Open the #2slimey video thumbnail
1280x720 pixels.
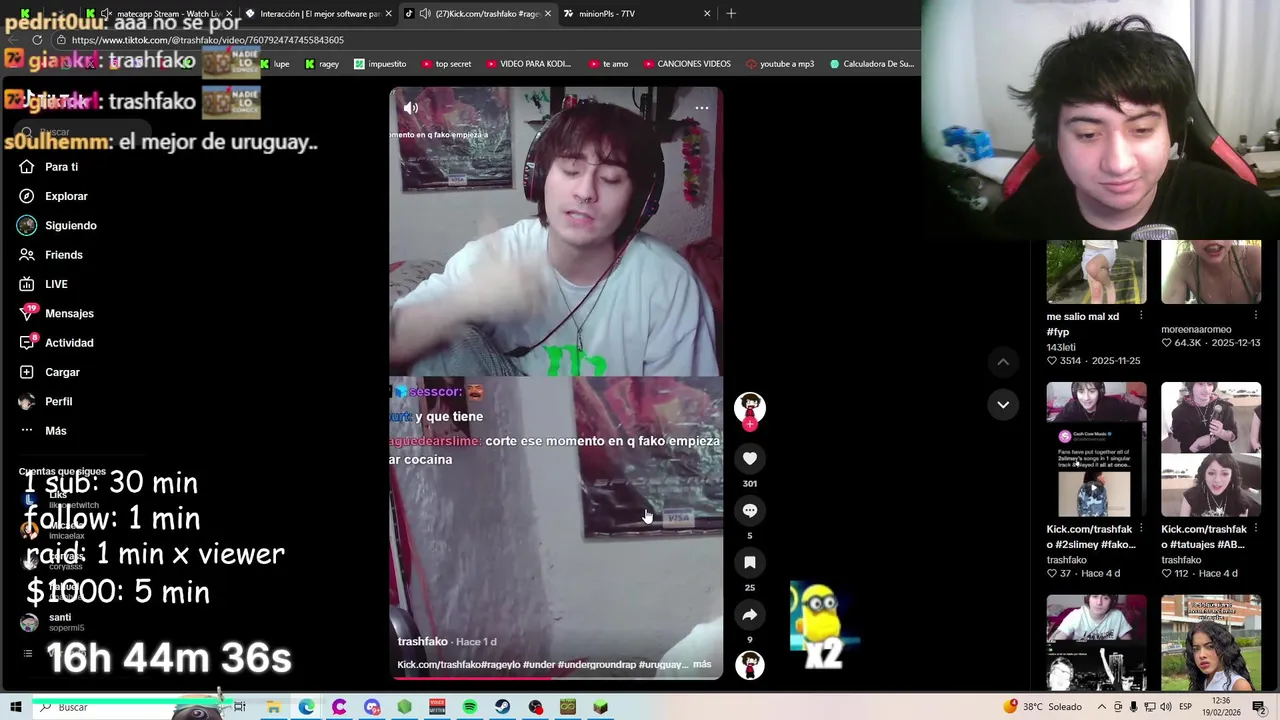[x=1096, y=449]
